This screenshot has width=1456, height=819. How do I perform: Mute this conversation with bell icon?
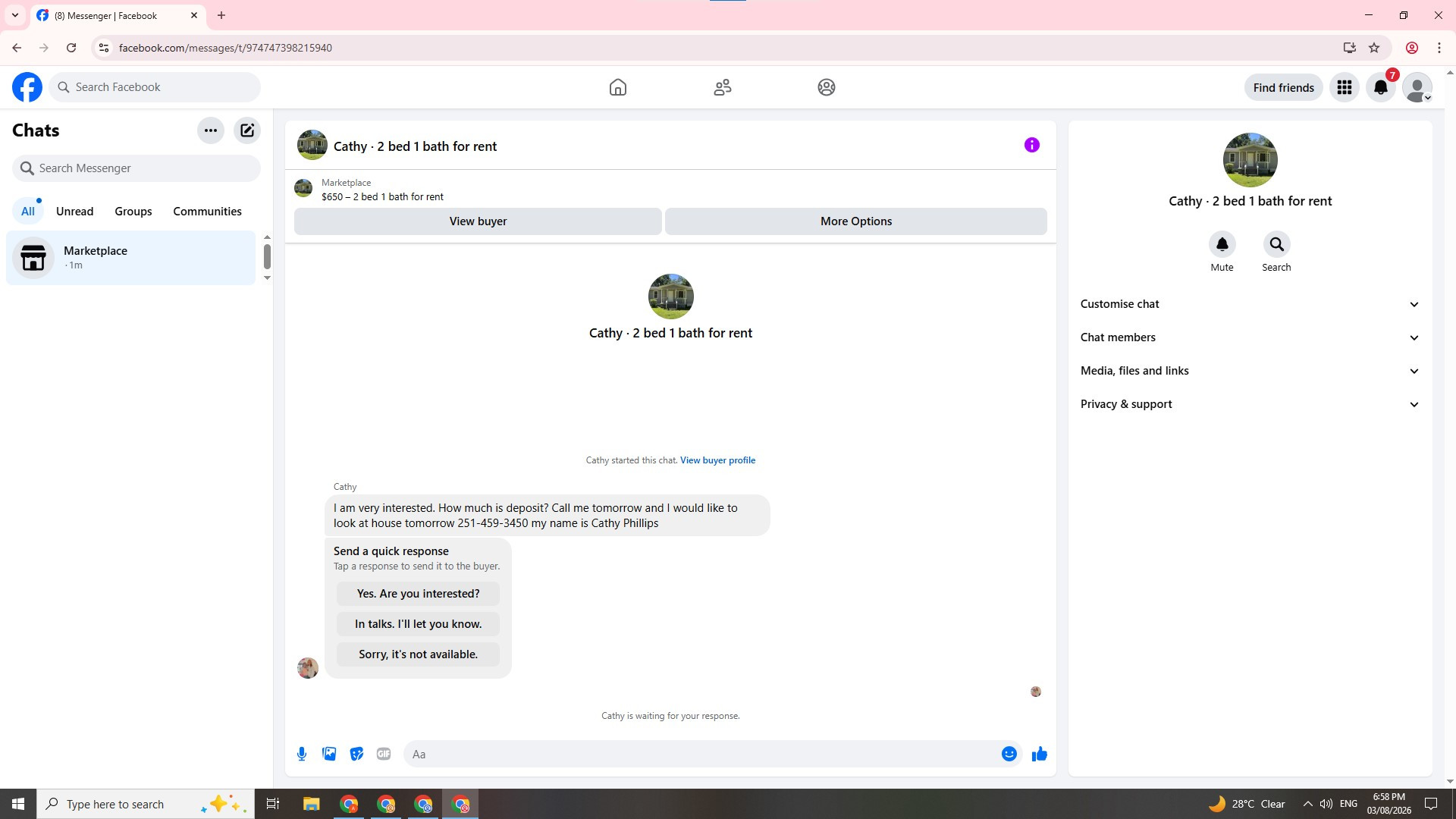[1222, 245]
